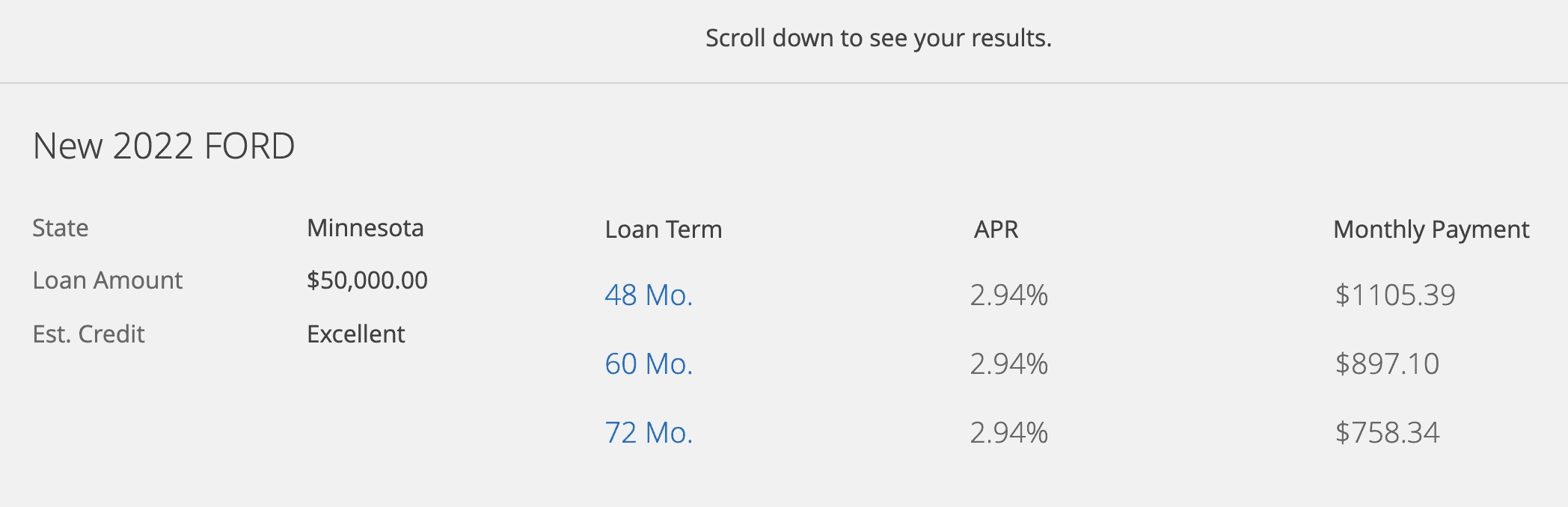Screen dimensions: 1568x507
Task: Click the State label
Action: (x=61, y=228)
